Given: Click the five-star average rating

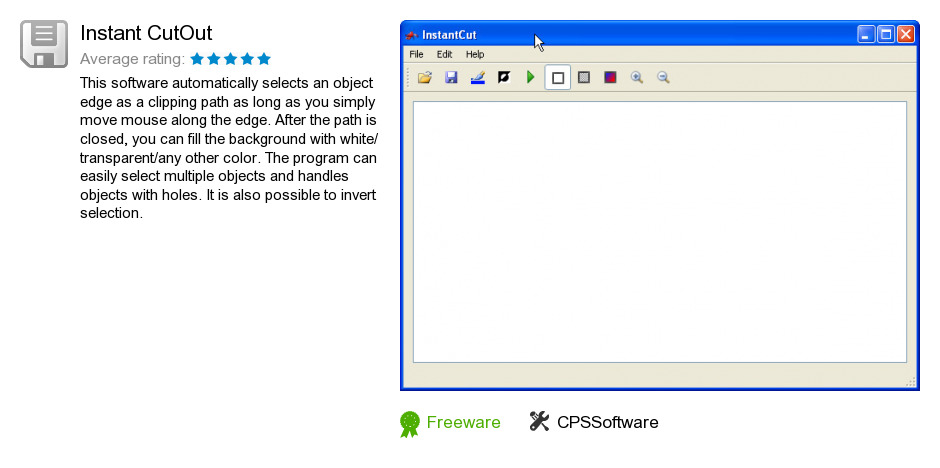Looking at the screenshot, I should (x=230, y=59).
